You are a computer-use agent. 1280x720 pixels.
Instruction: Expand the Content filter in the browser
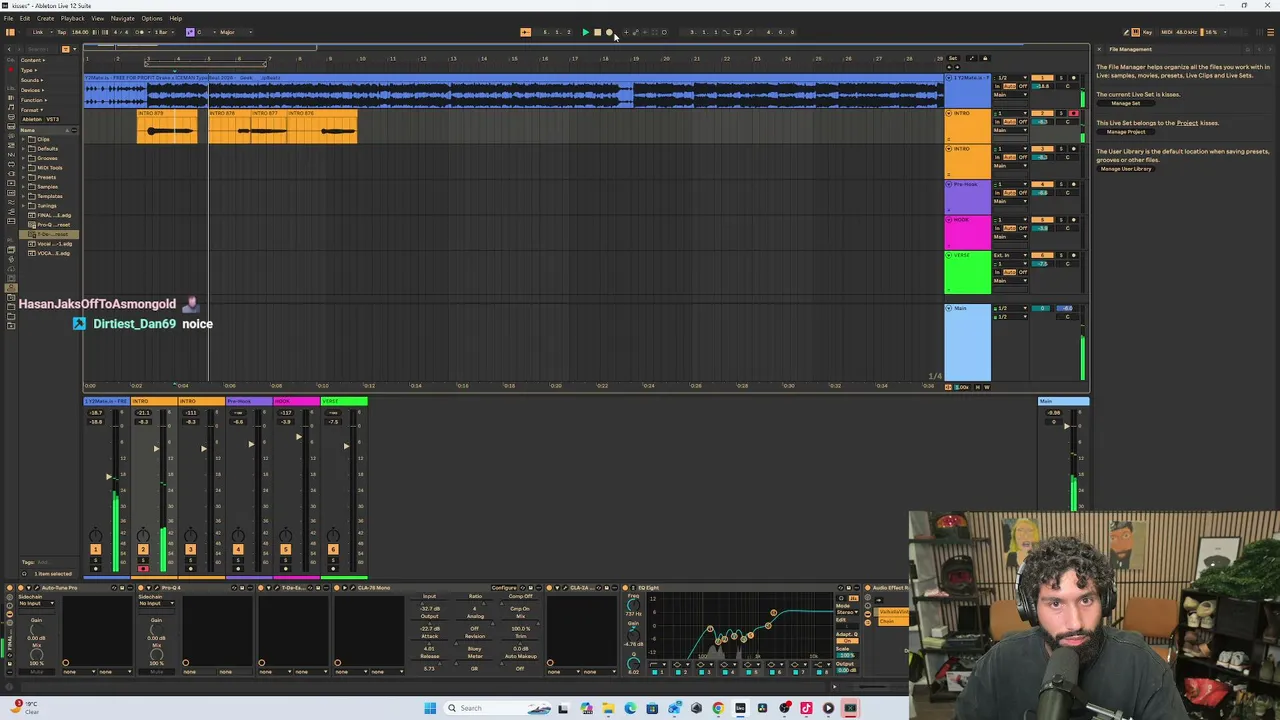point(33,60)
